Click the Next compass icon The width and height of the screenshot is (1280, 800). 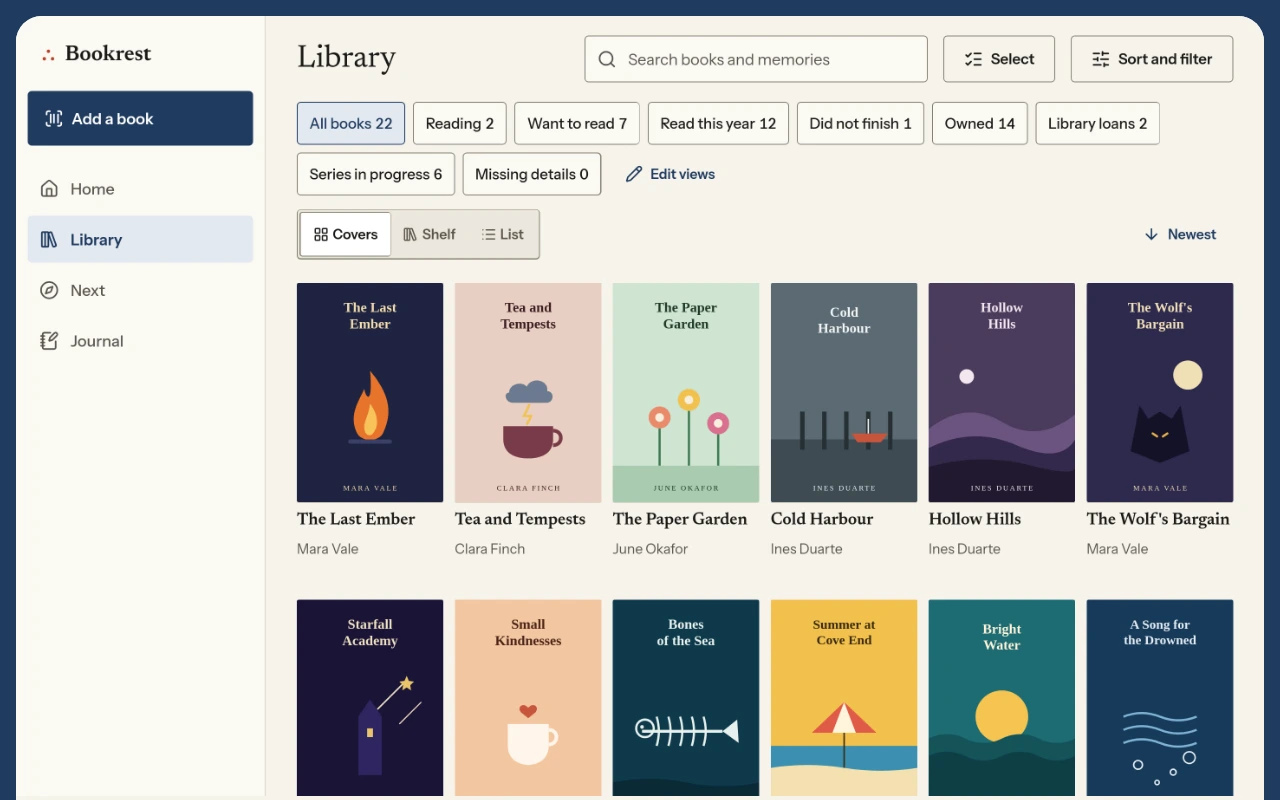(49, 290)
